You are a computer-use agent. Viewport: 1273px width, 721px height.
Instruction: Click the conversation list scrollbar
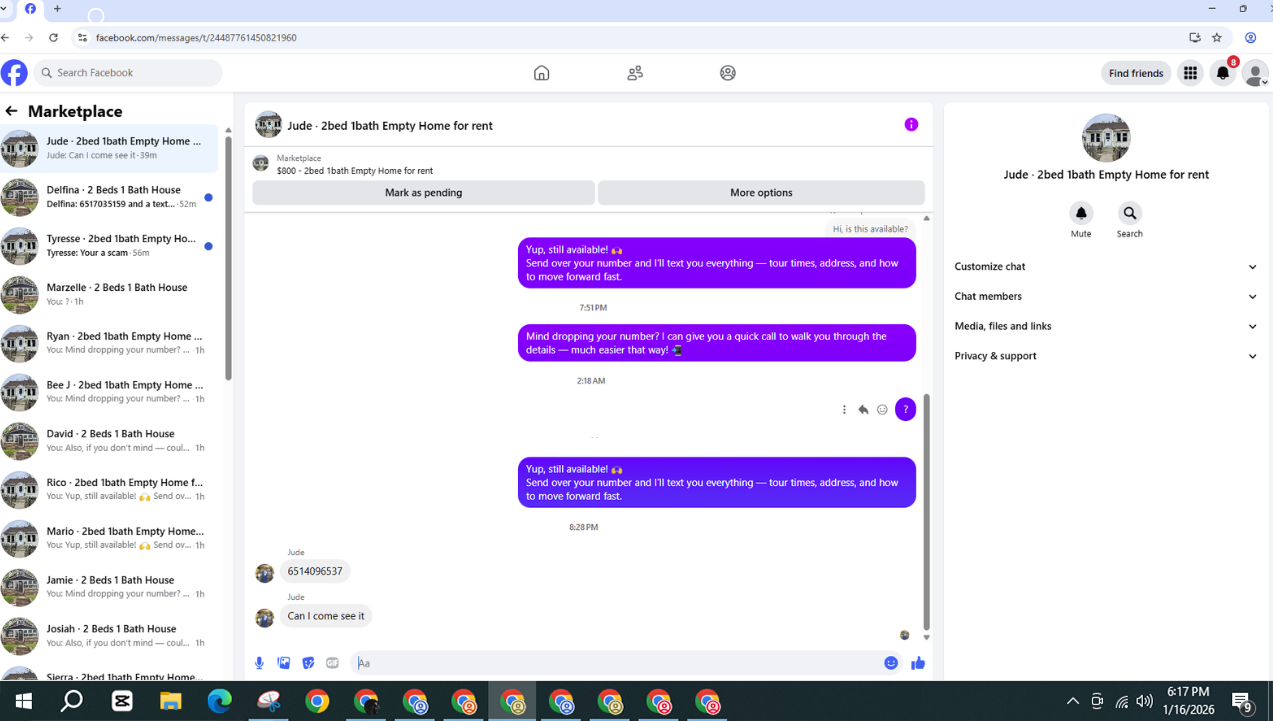[228, 258]
